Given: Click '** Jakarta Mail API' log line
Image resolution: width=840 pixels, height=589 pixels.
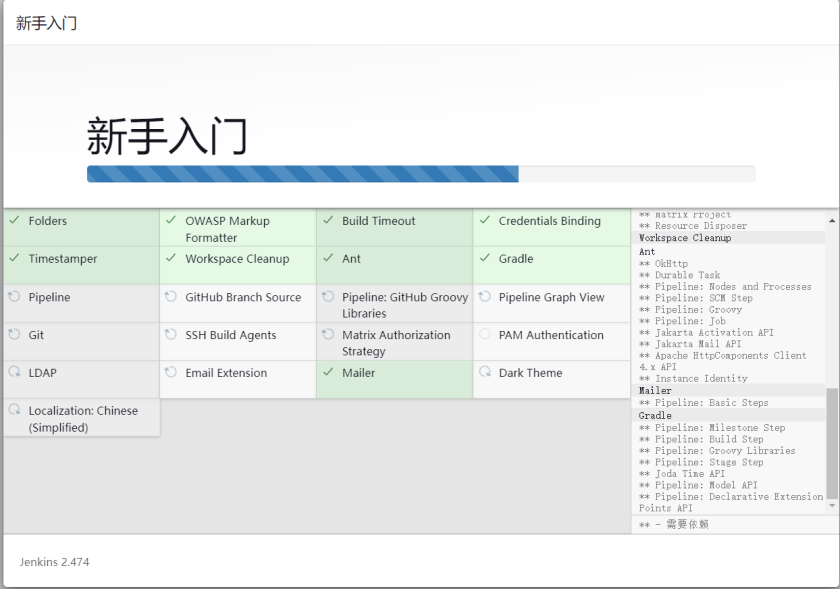Looking at the screenshot, I should pos(690,344).
